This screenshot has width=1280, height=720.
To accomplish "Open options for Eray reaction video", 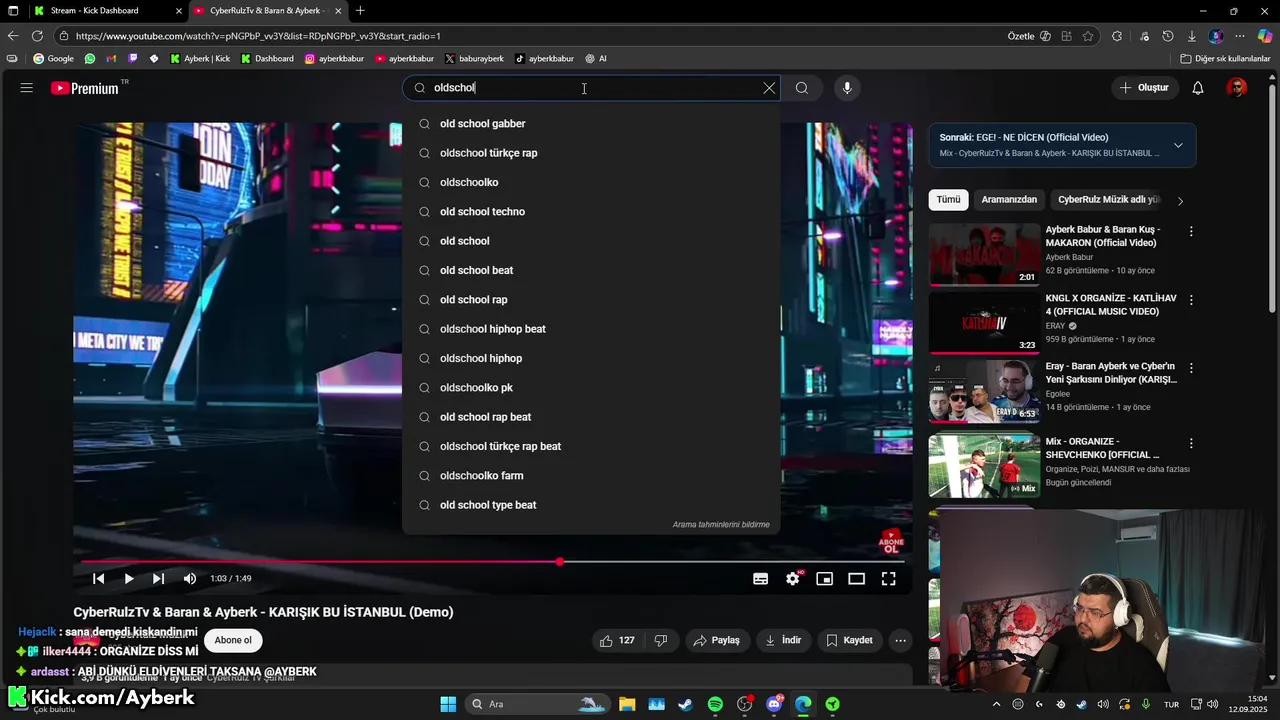I will [x=1191, y=368].
